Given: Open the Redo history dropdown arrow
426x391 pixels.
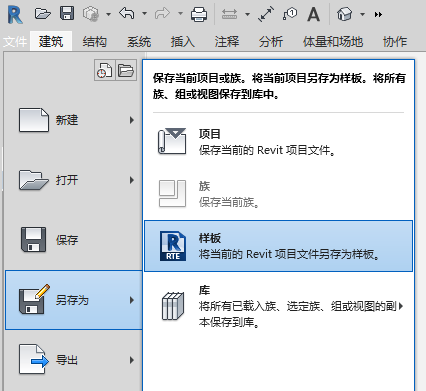Looking at the screenshot, I should (180, 14).
